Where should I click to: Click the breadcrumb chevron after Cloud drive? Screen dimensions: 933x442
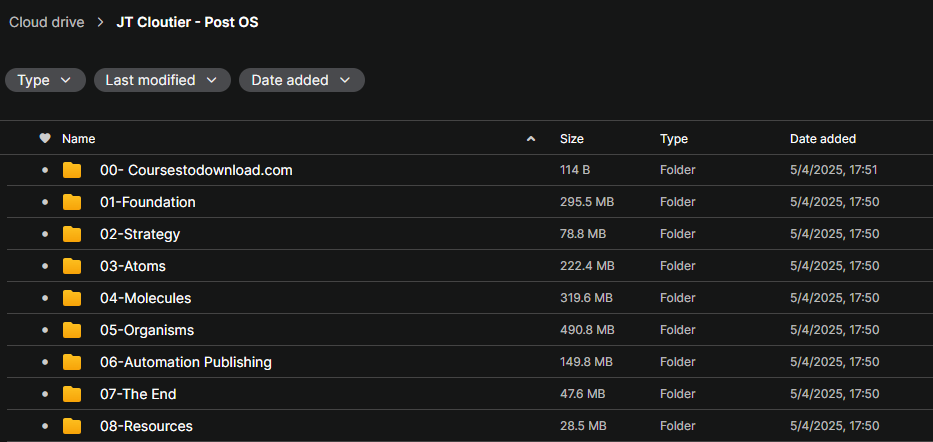tap(100, 22)
